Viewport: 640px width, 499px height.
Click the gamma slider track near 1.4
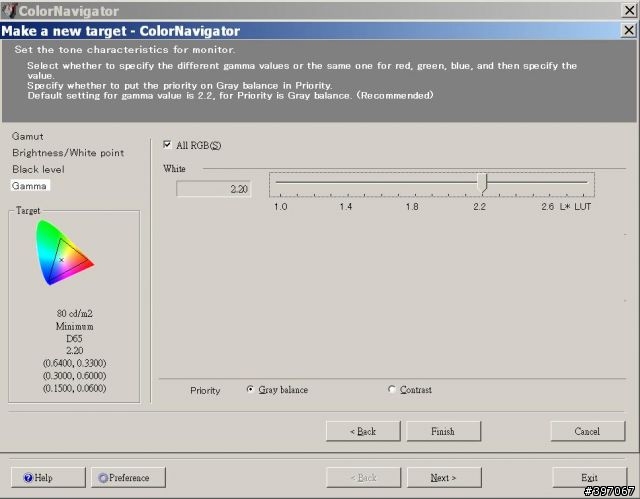pos(346,182)
